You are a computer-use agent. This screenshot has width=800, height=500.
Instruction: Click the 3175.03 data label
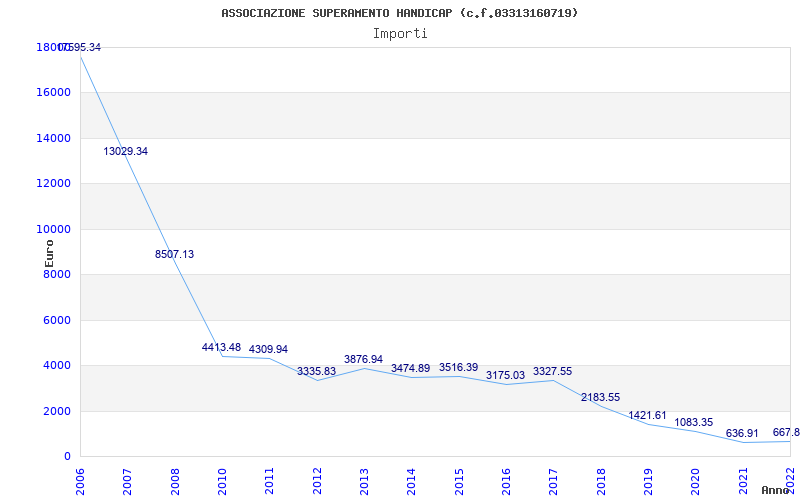pyautogui.click(x=505, y=376)
